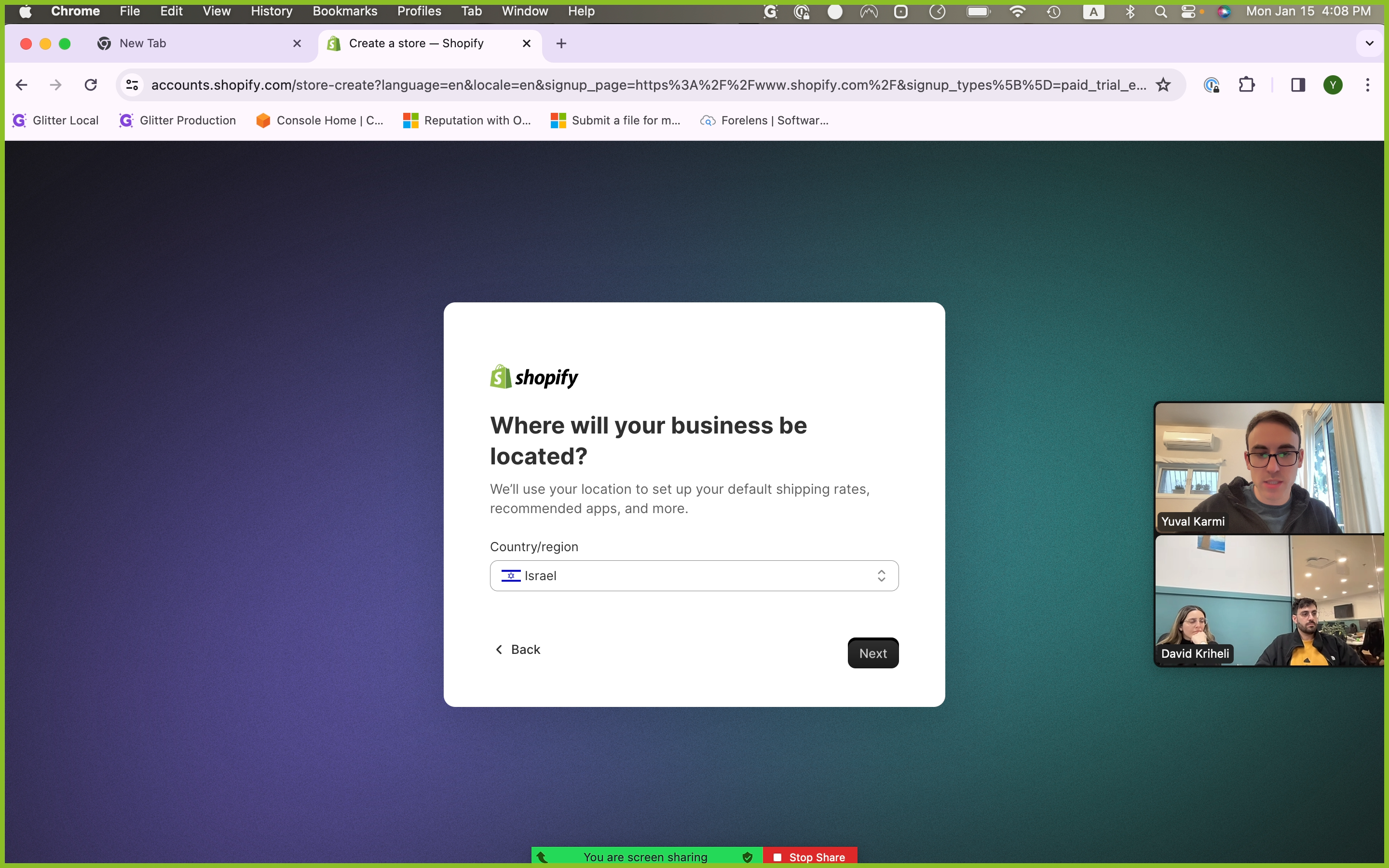Open Glitter Local bookmark
Image resolution: width=1389 pixels, height=868 pixels.
pyautogui.click(x=55, y=121)
